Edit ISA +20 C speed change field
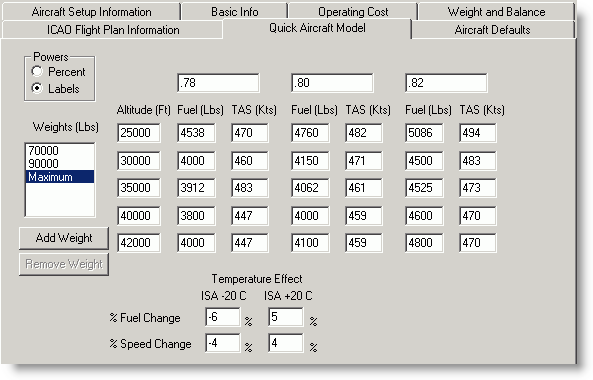The image size is (593, 380). pos(286,343)
